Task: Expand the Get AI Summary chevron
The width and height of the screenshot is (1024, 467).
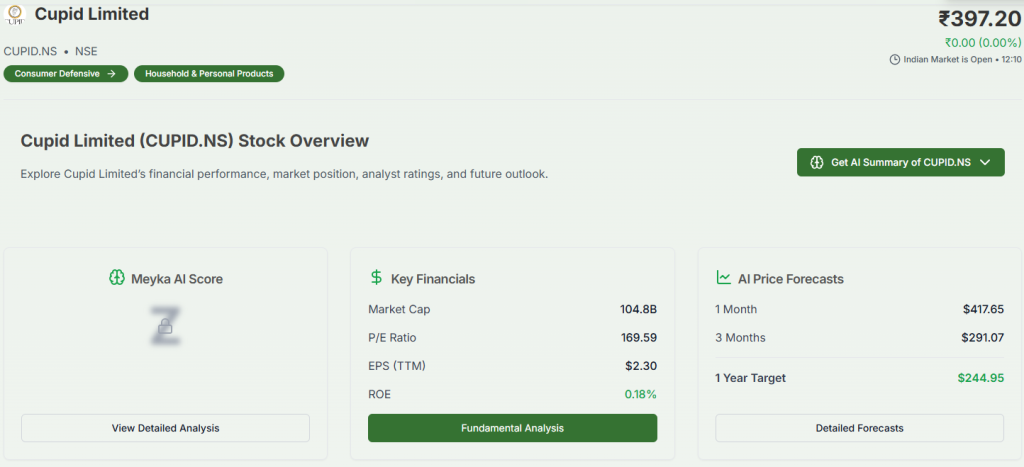Action: [x=985, y=163]
